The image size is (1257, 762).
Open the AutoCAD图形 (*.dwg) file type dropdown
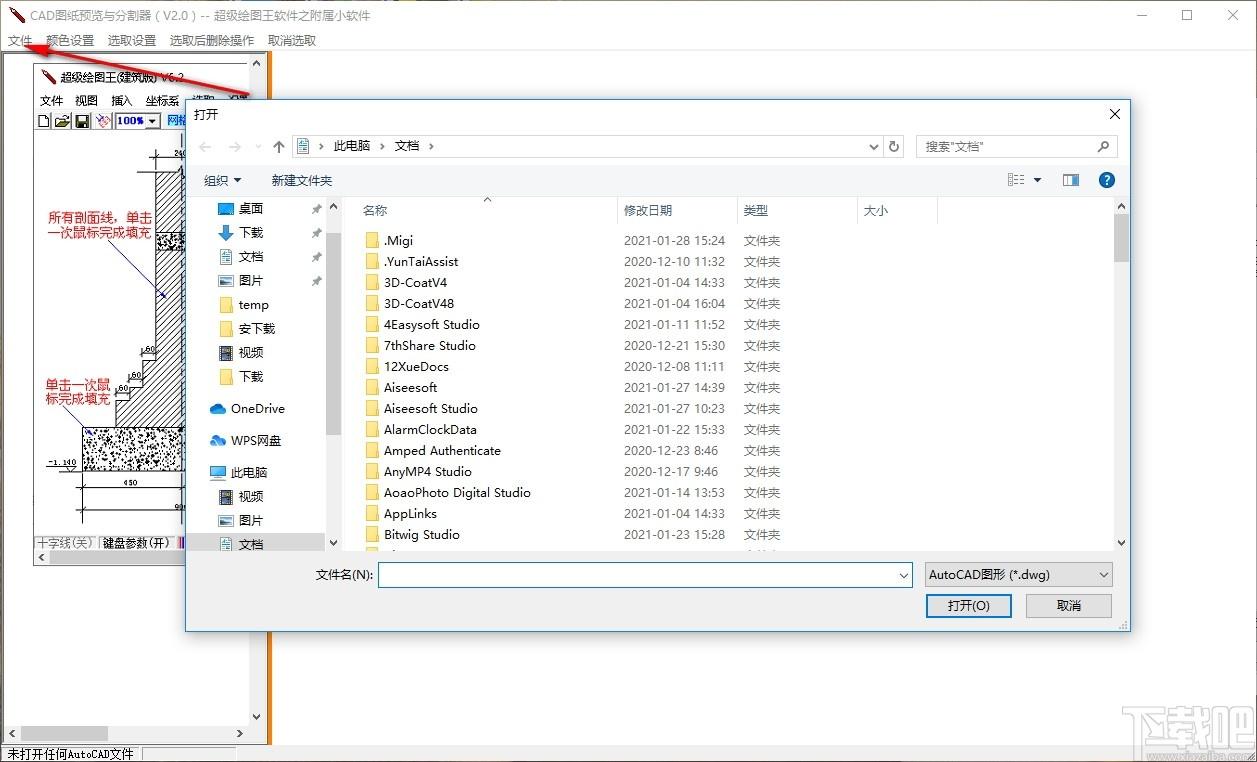[x=1018, y=575]
